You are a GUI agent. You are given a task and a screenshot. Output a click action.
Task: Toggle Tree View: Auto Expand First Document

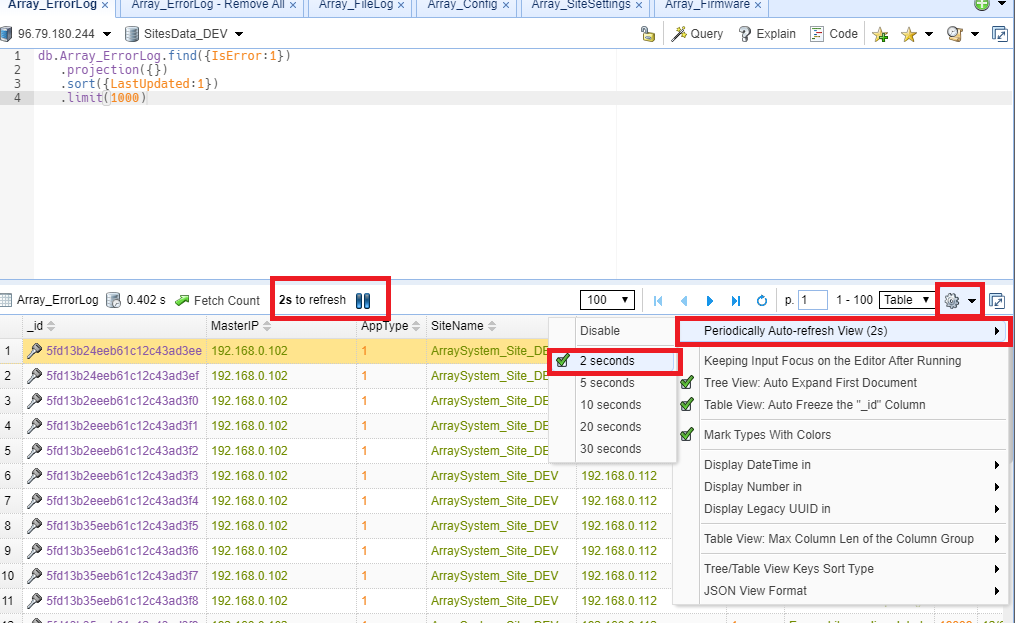pos(842,383)
